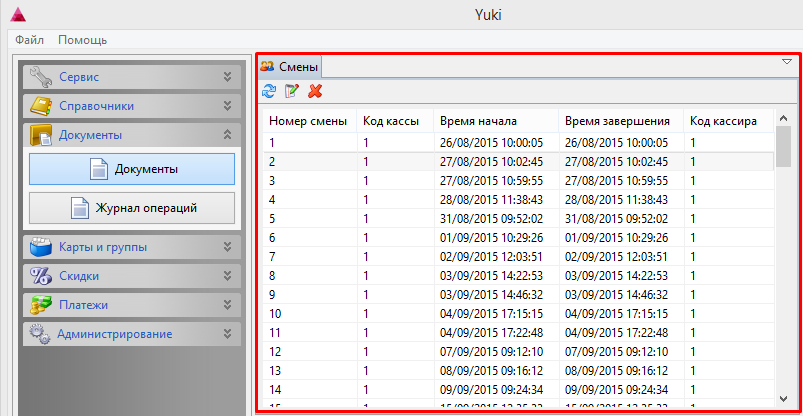Click end time 08/09/2015 09:16:12
The width and height of the screenshot is (803, 416).
pos(616,370)
